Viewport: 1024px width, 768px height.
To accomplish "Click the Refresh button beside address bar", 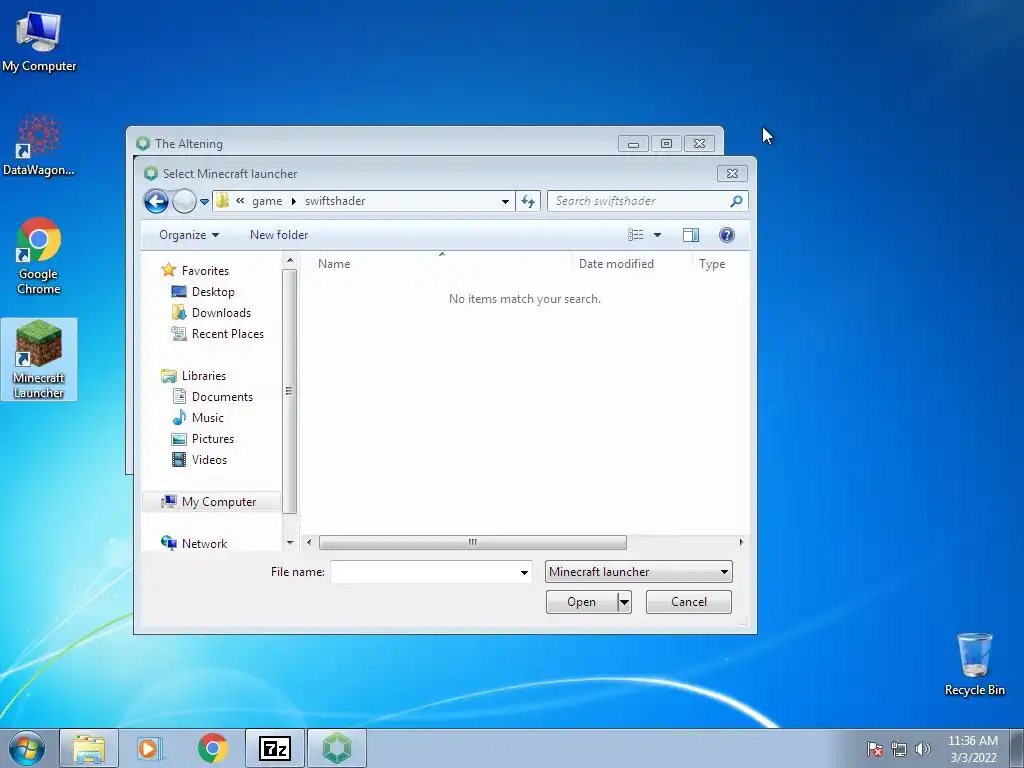I will 528,201.
